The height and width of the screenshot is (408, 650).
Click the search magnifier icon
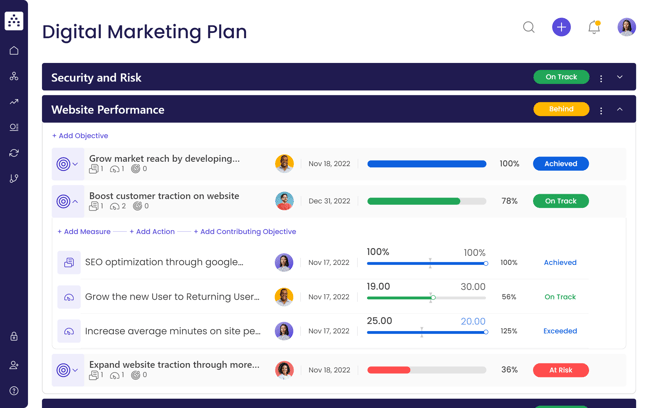pos(529,28)
